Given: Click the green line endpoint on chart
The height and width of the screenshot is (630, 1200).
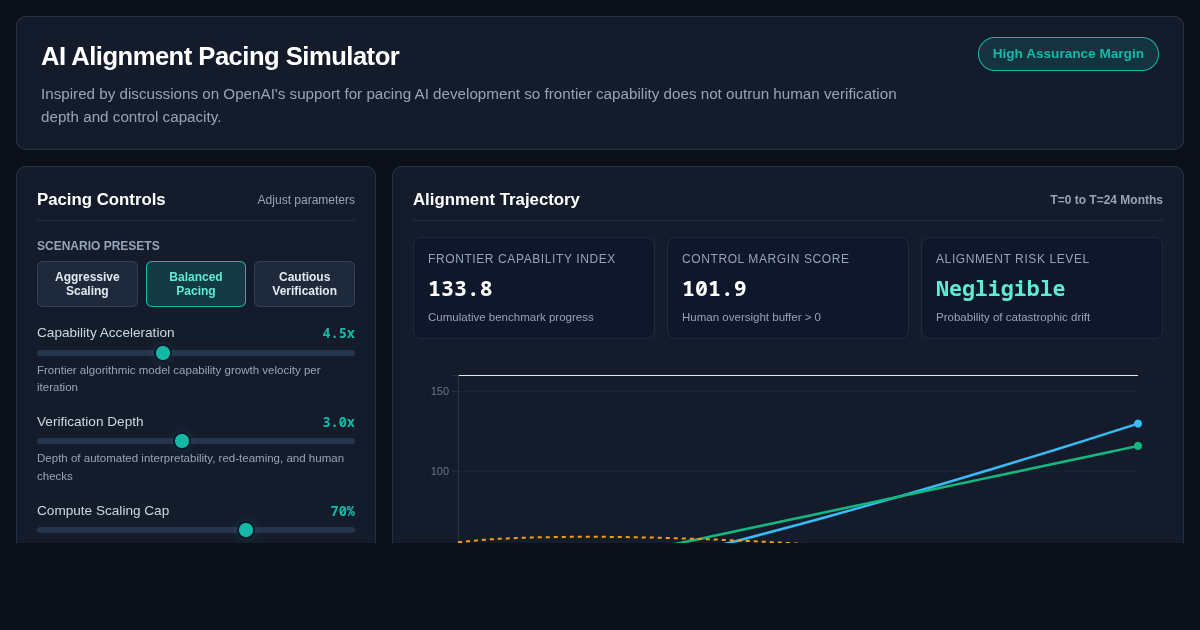Looking at the screenshot, I should pos(1138,446).
